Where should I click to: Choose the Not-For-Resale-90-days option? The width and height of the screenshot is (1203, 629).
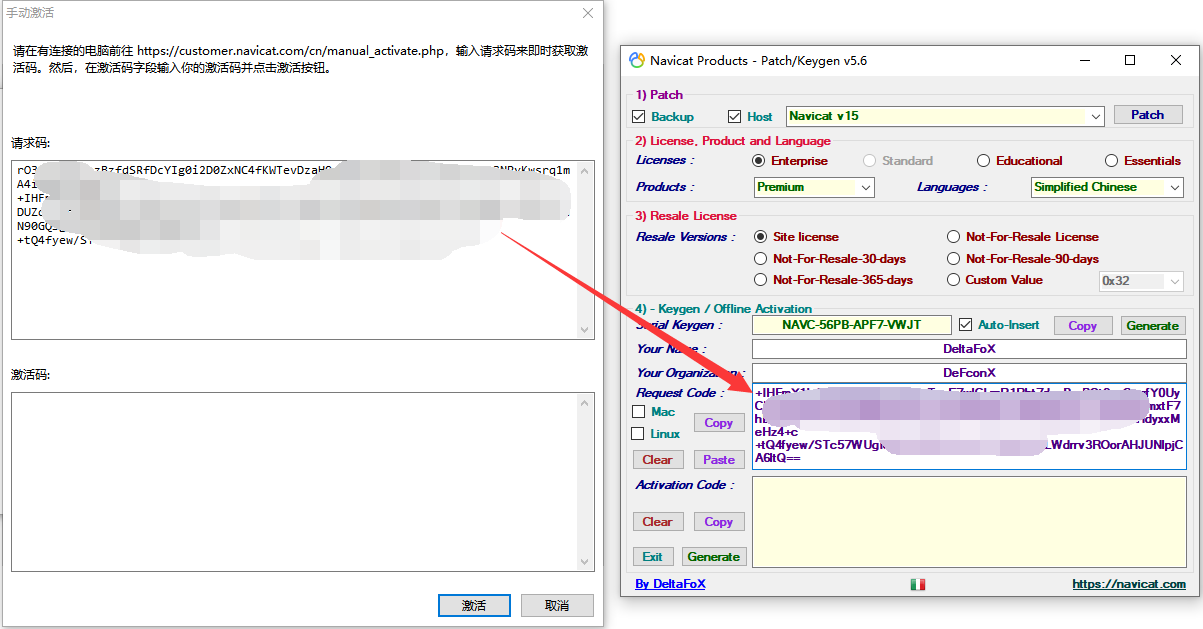pyautogui.click(x=954, y=259)
